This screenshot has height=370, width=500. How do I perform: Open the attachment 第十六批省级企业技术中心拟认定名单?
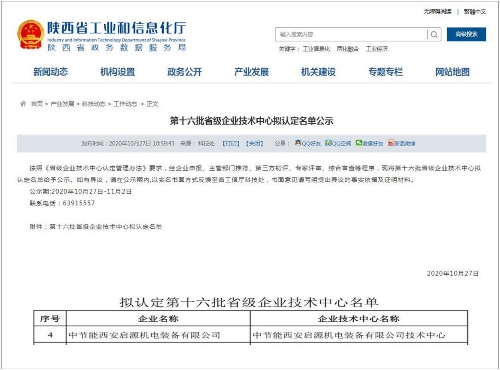click(x=106, y=227)
